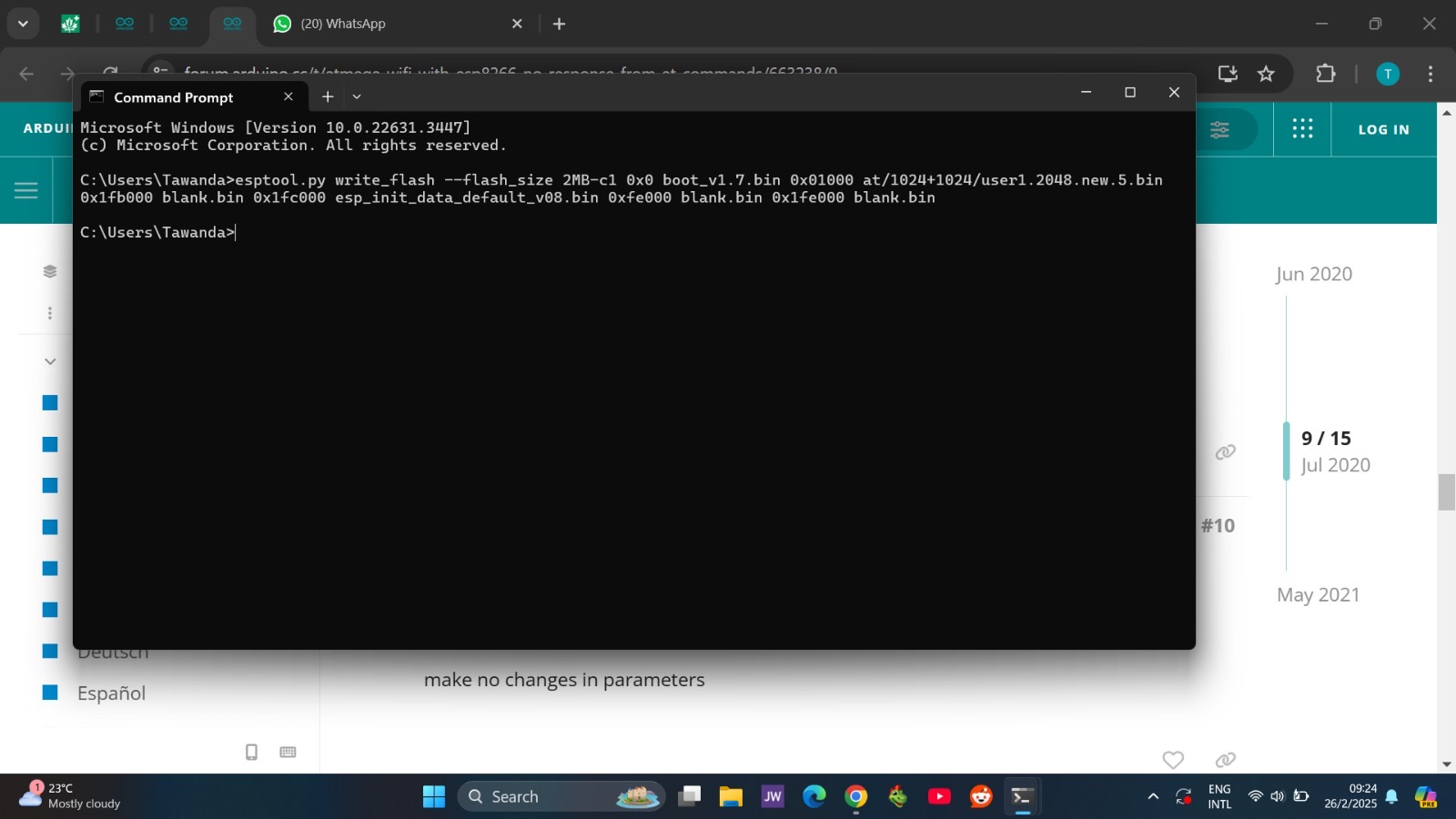Click the share link icon next to post #10
The image size is (1456, 819).
(1225, 451)
